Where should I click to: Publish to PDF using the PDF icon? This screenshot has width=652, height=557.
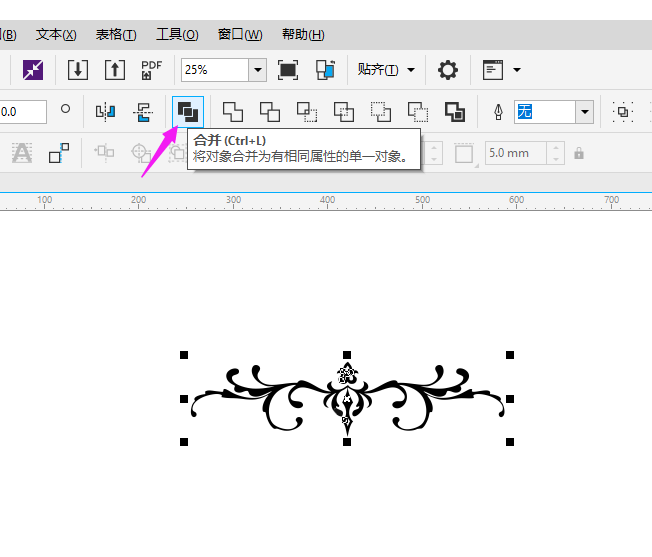point(151,69)
